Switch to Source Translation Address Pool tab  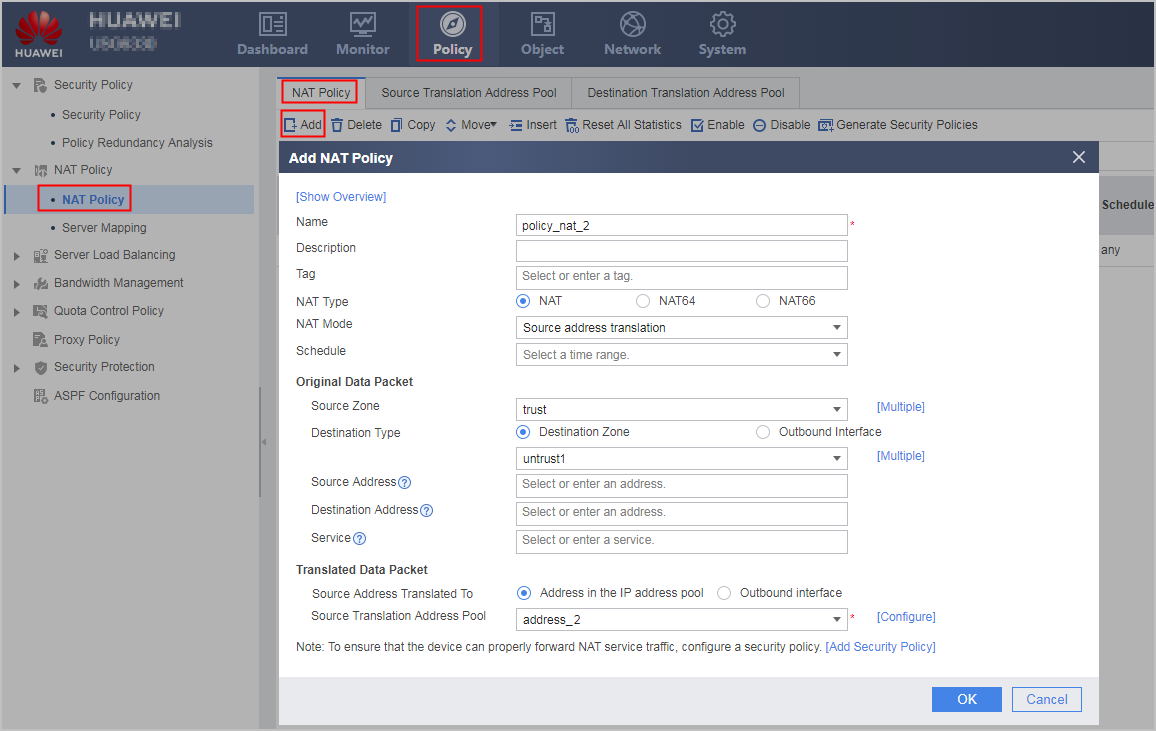click(x=469, y=93)
